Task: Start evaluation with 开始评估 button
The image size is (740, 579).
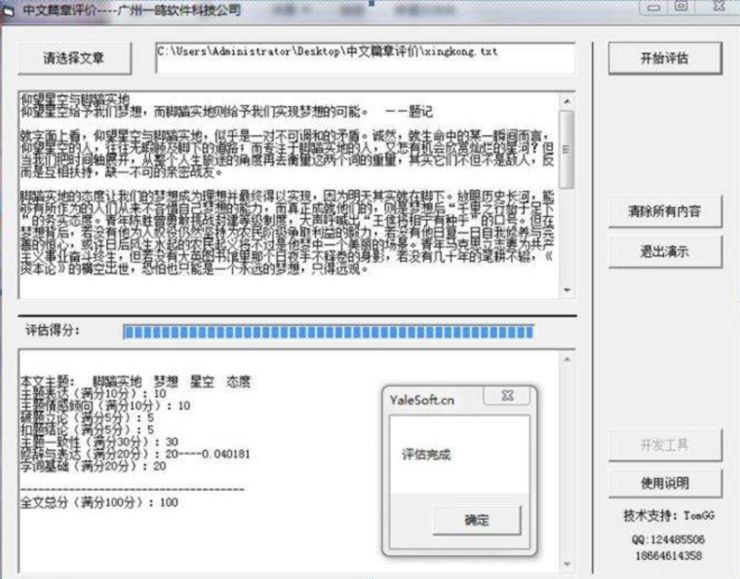Action: 665,59
